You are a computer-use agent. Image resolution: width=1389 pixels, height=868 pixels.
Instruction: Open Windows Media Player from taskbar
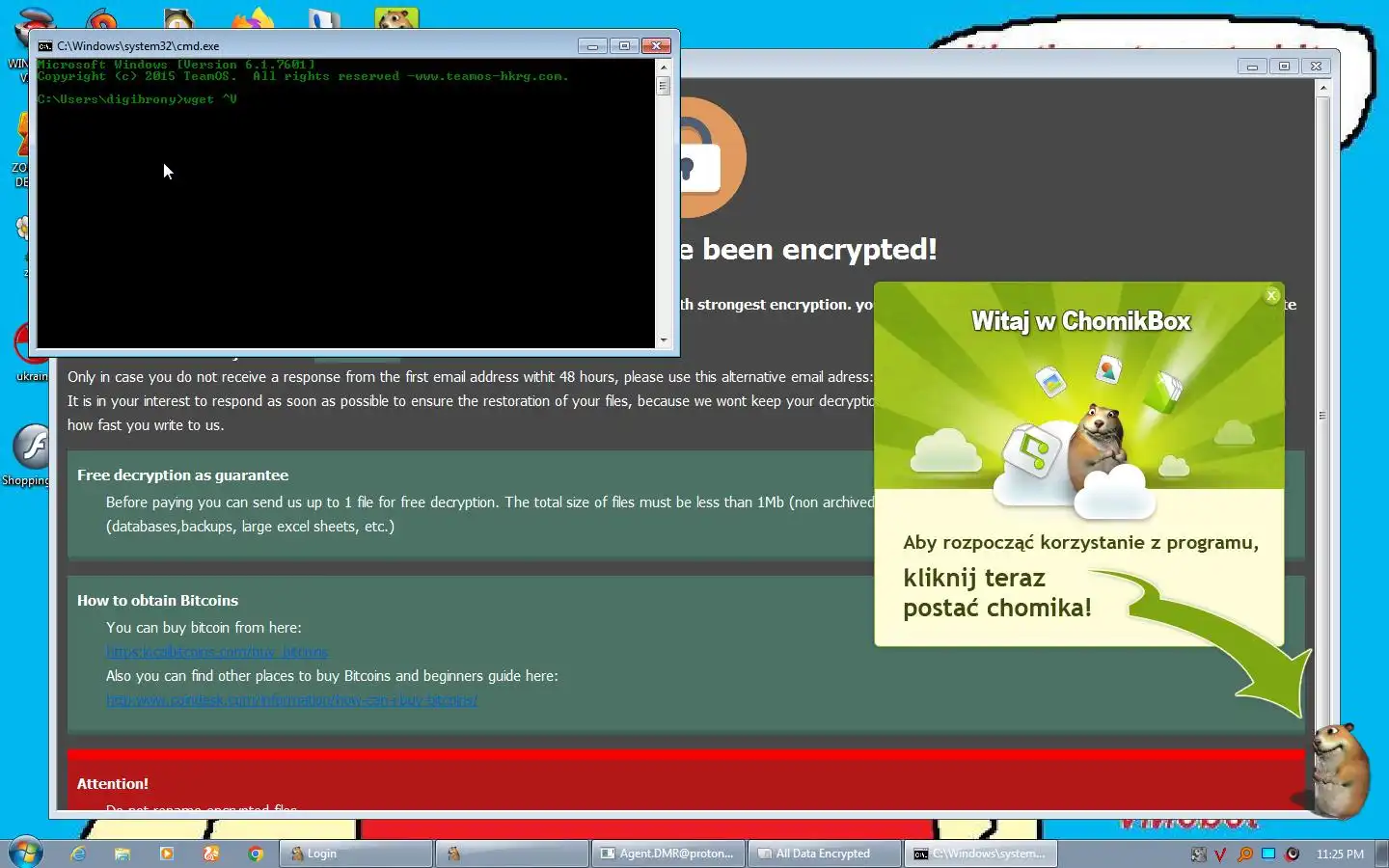167,854
